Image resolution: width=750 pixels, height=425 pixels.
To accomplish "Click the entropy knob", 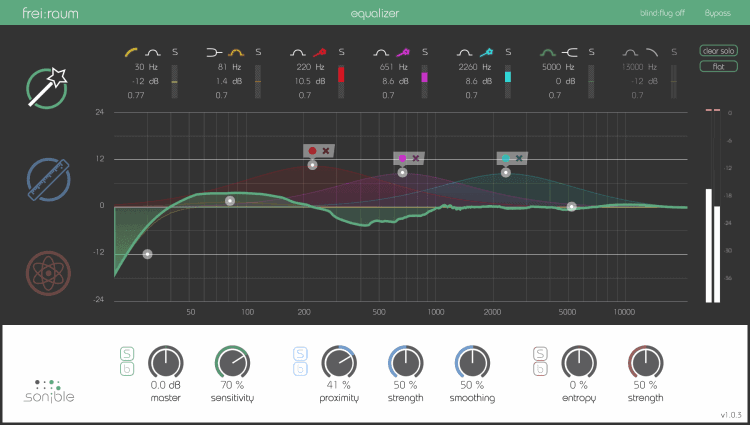I will point(579,363).
